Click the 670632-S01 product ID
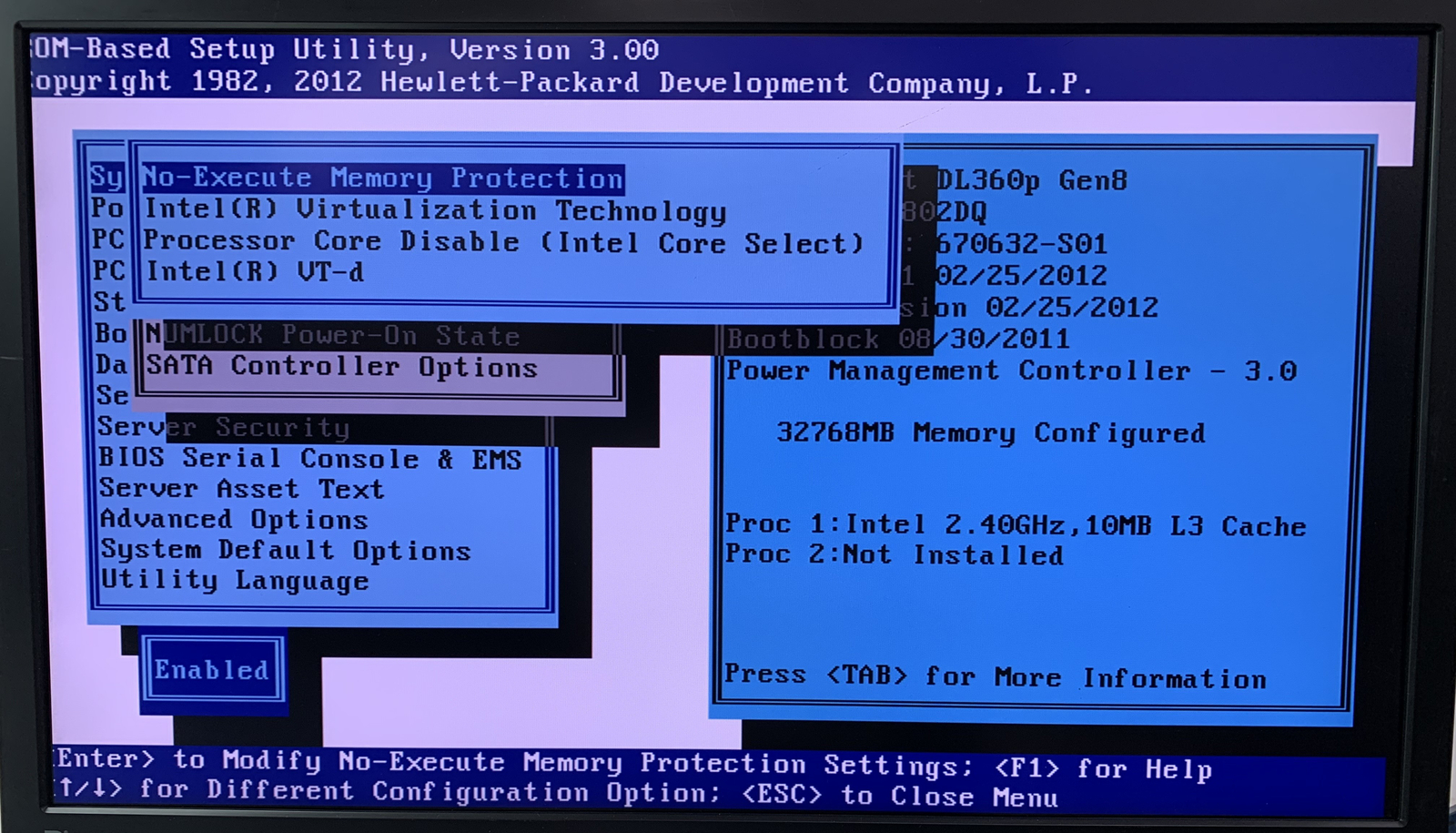Viewport: 1456px width, 833px height. pyautogui.click(x=1021, y=243)
